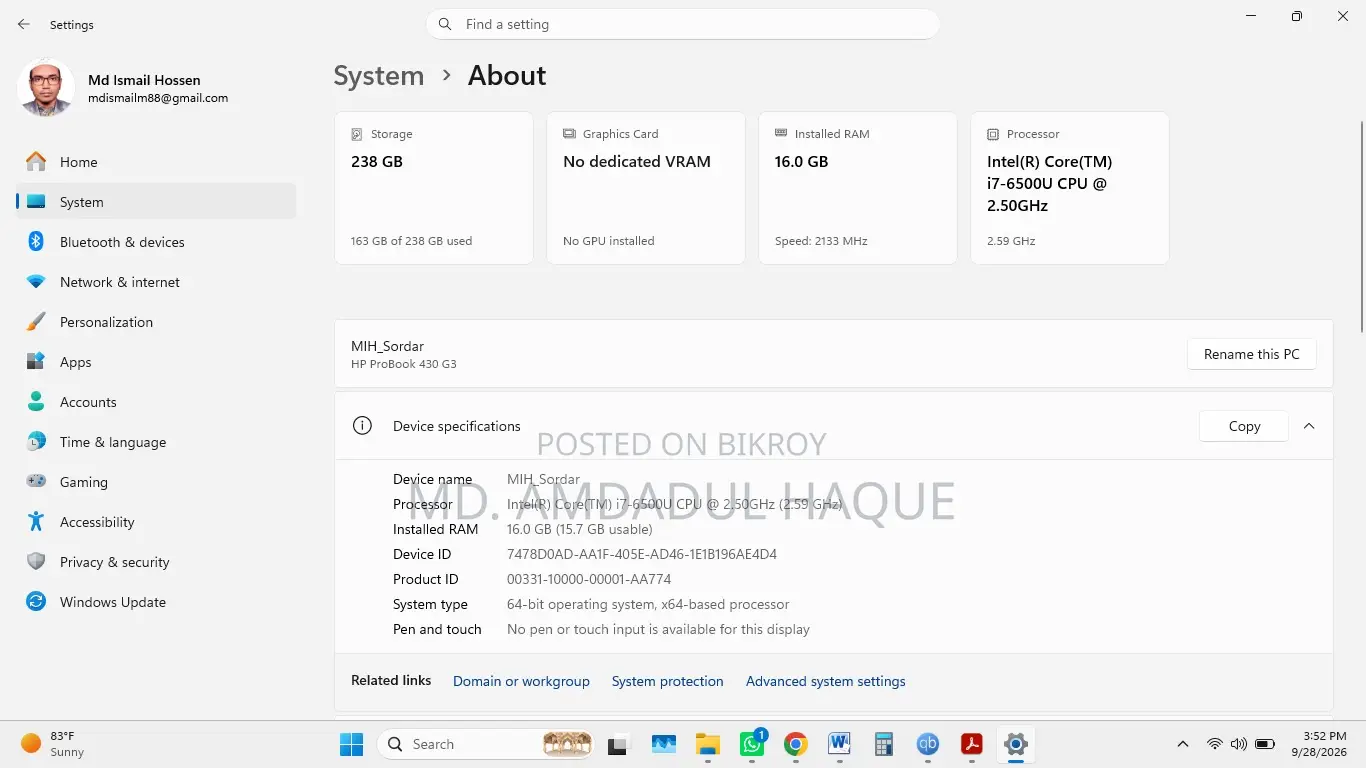Open Adobe Acrobat from the taskbar
Image resolution: width=1366 pixels, height=768 pixels.
[972, 744]
